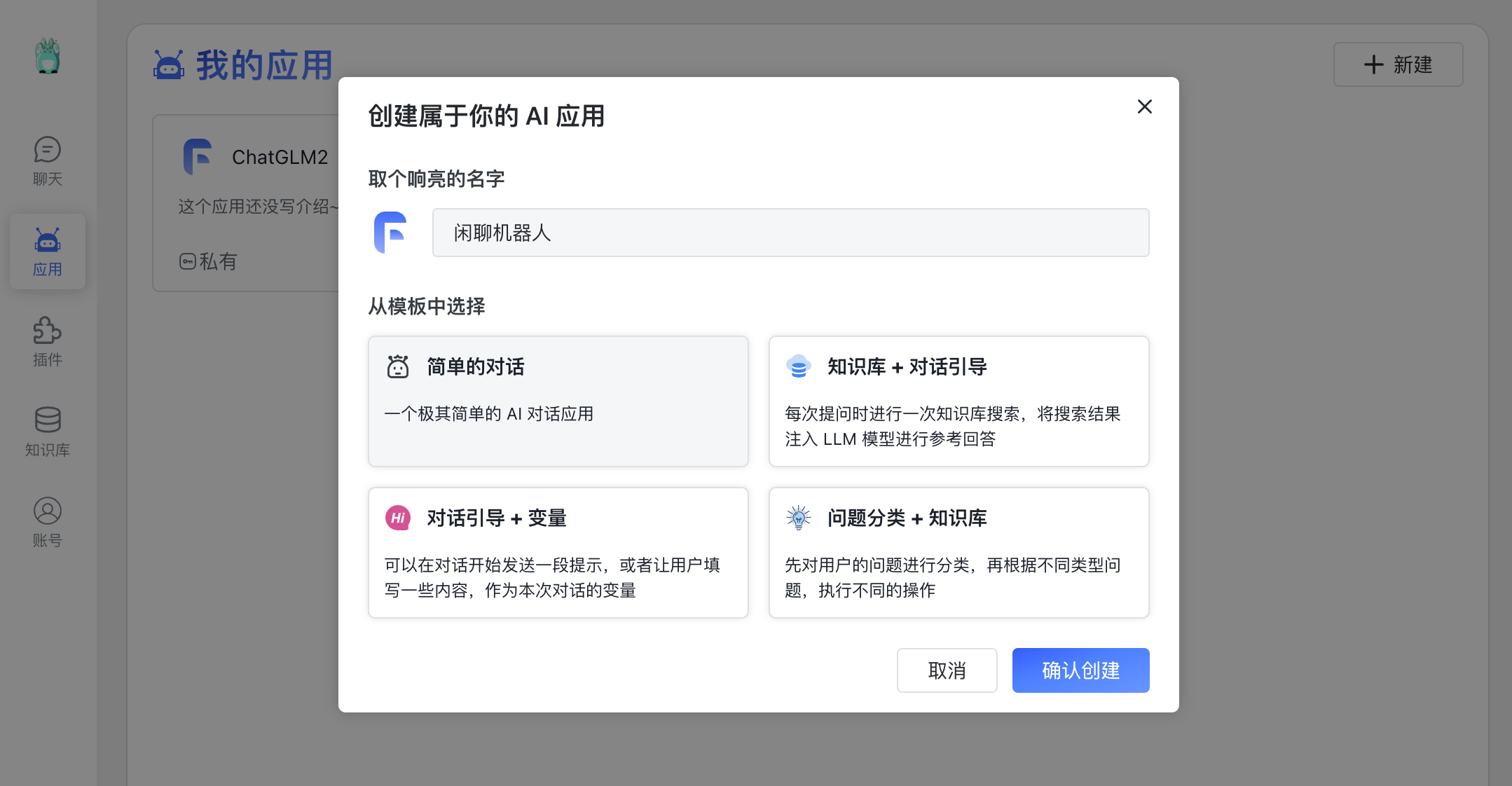Select the 简单的对话 template
The height and width of the screenshot is (786, 1512).
pyautogui.click(x=558, y=401)
